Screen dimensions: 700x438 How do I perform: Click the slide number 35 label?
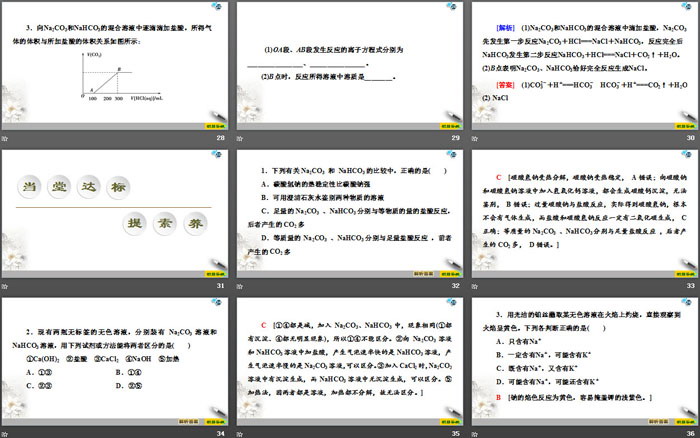pyautogui.click(x=455, y=434)
